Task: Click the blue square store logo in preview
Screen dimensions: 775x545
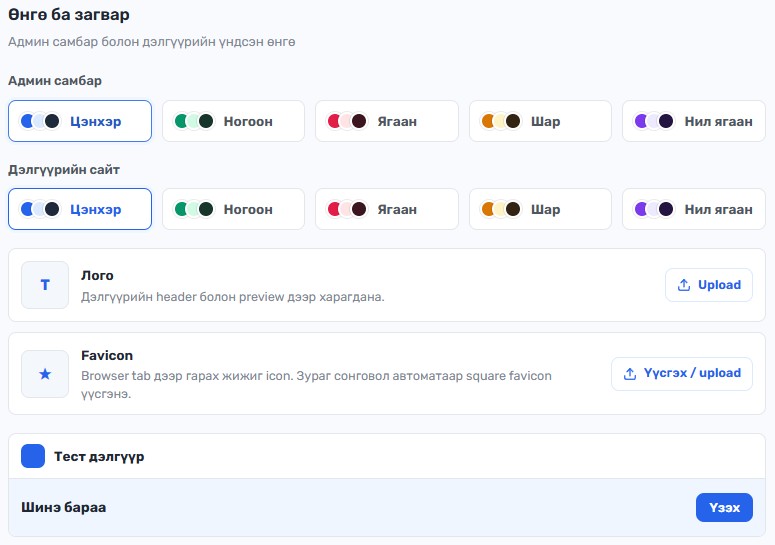Action: tap(33, 456)
